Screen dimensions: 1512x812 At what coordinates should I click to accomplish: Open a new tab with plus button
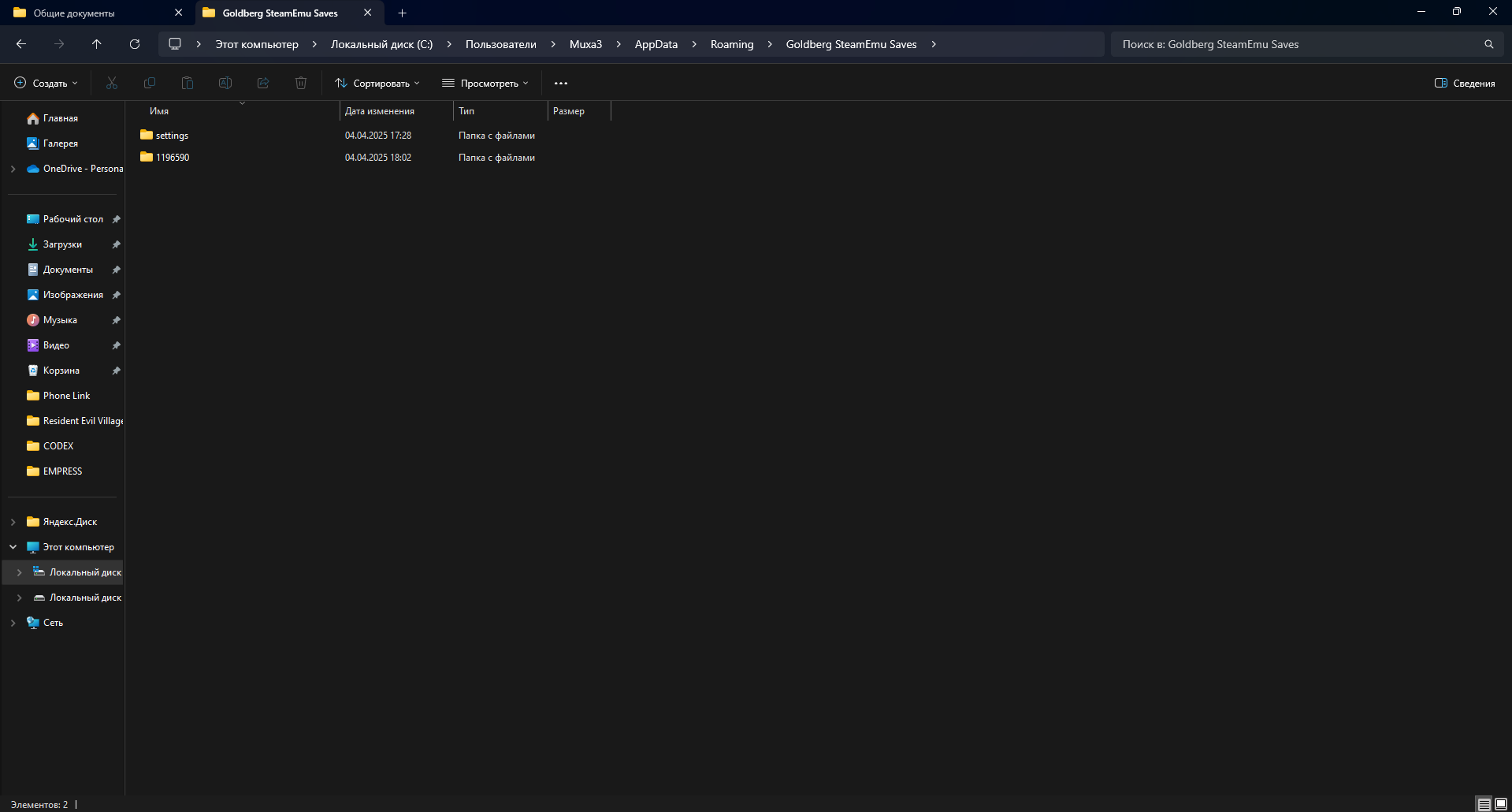tap(402, 13)
